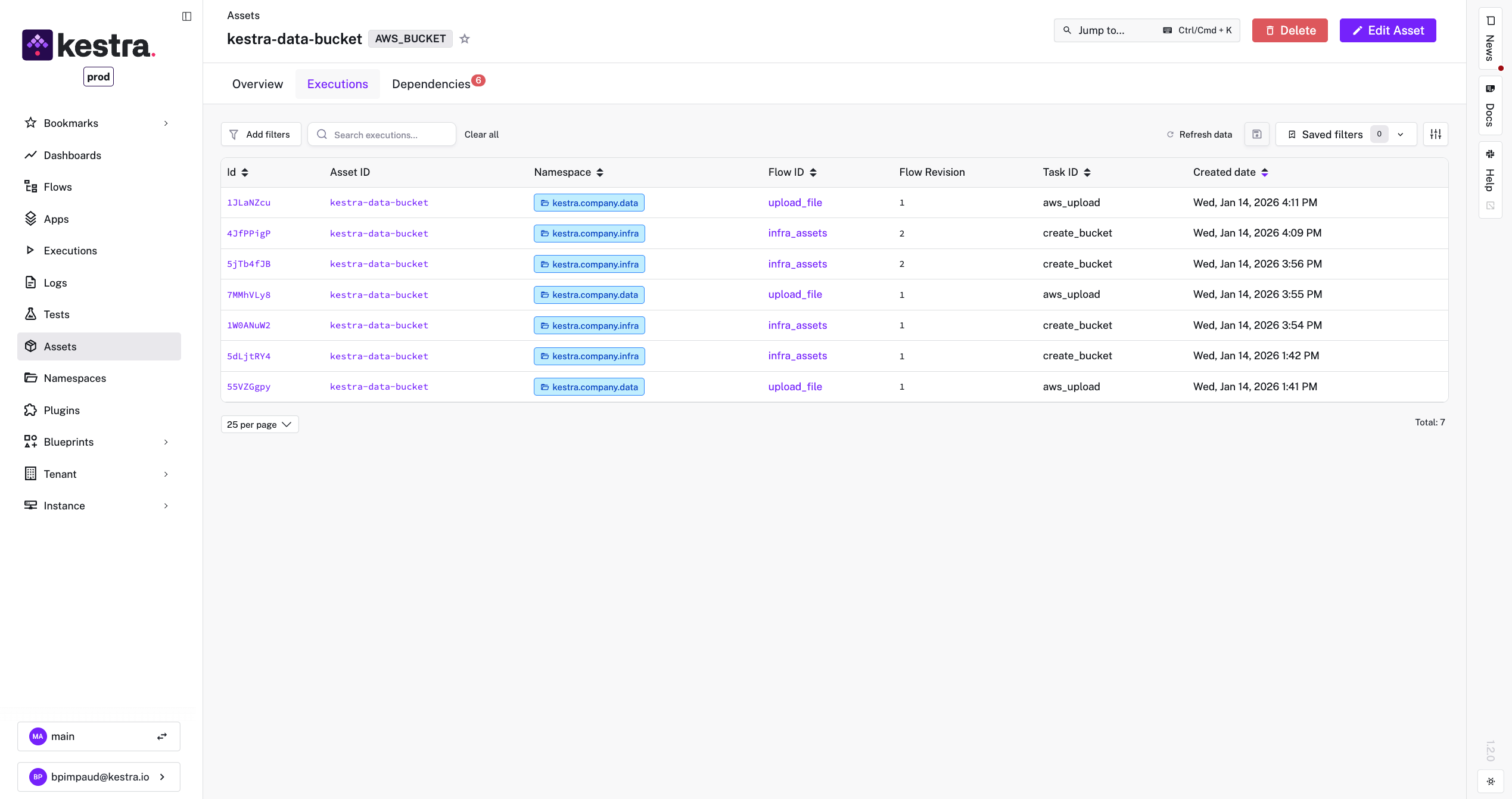Open Logs from the sidebar

99,283
